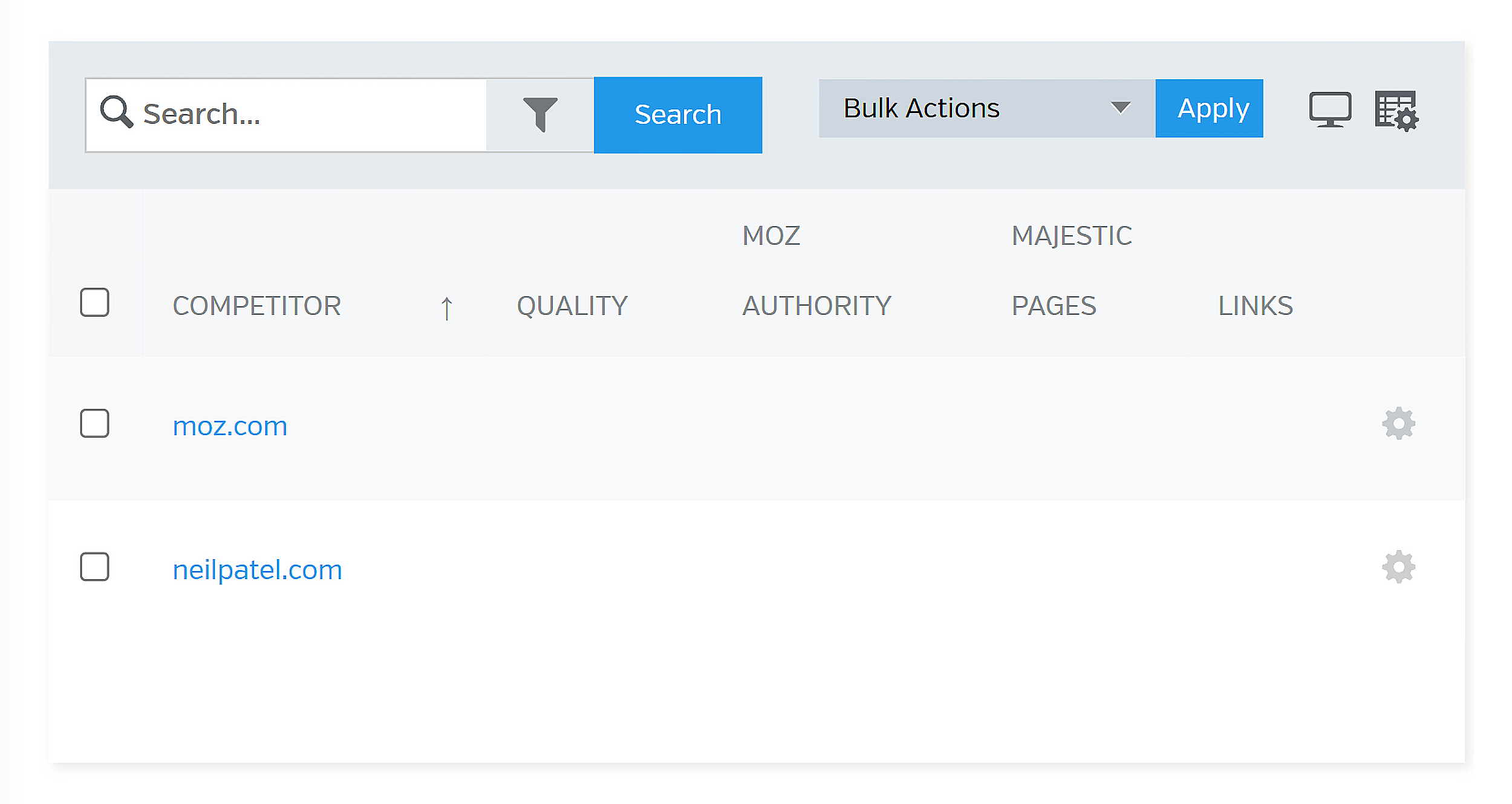The width and height of the screenshot is (1512, 804).
Task: Click the LINKS column header
Action: click(1255, 306)
